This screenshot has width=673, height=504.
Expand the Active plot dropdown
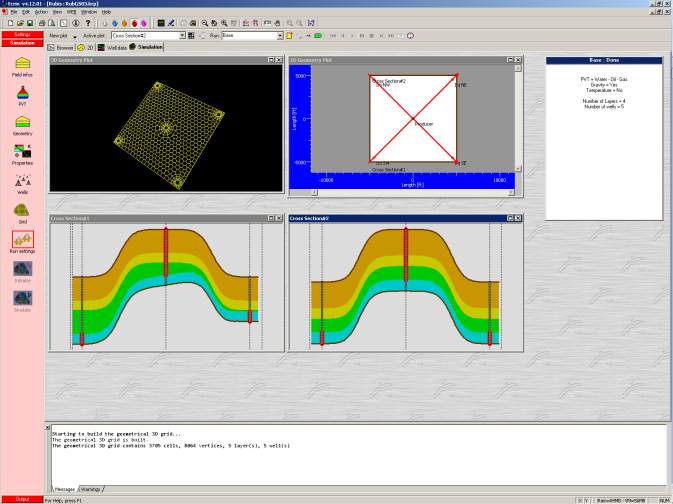point(182,35)
